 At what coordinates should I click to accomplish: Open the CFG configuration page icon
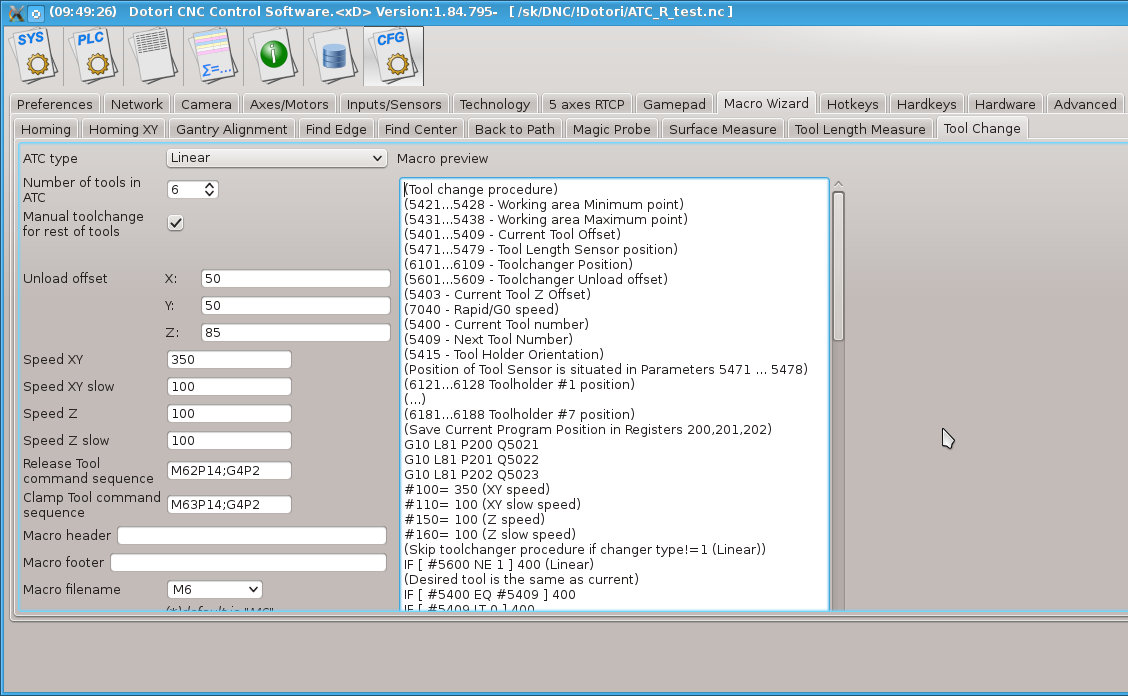click(394, 56)
